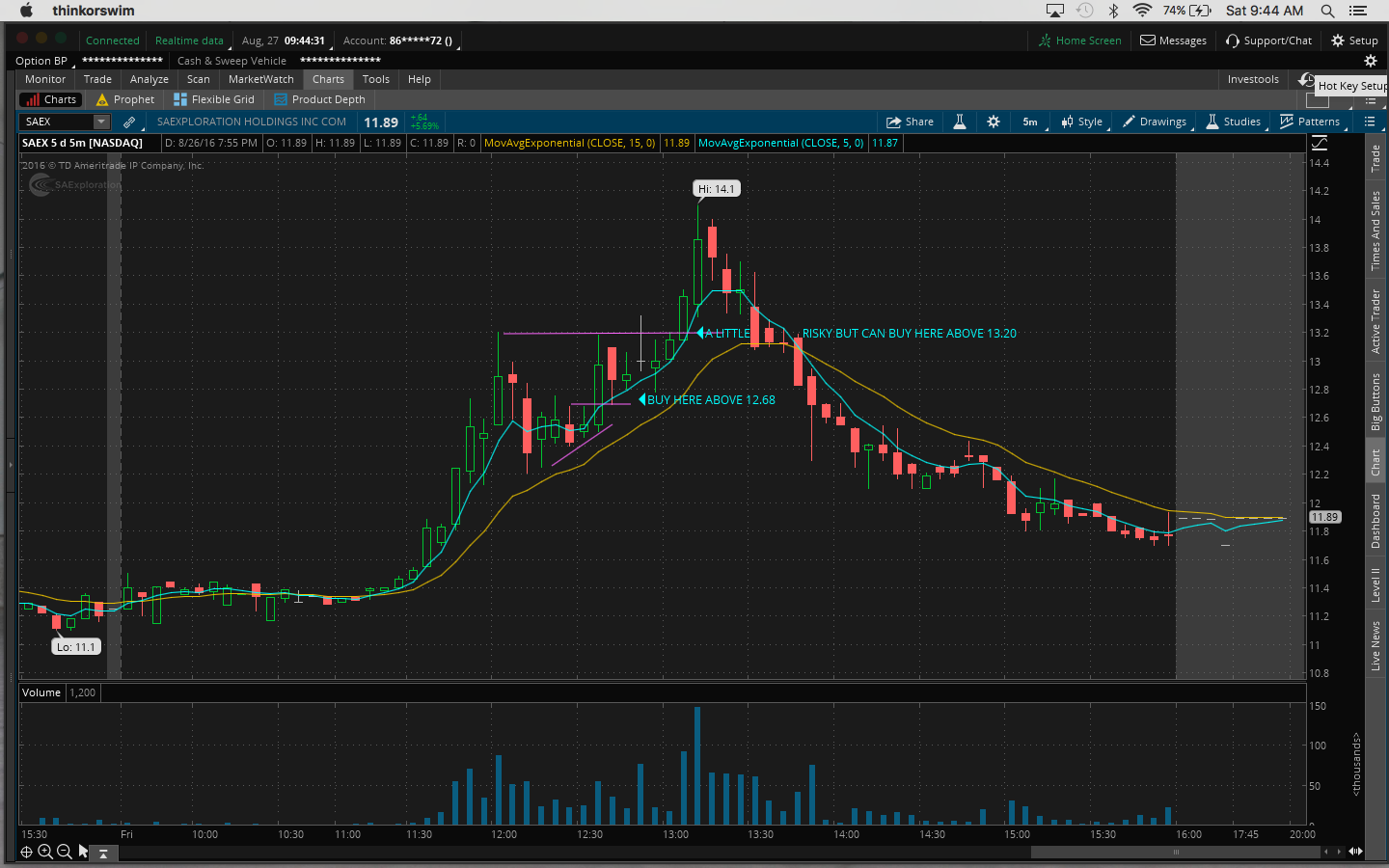This screenshot has height=868, width=1389.
Task: Open the Analyze tab
Action: click(x=150, y=79)
